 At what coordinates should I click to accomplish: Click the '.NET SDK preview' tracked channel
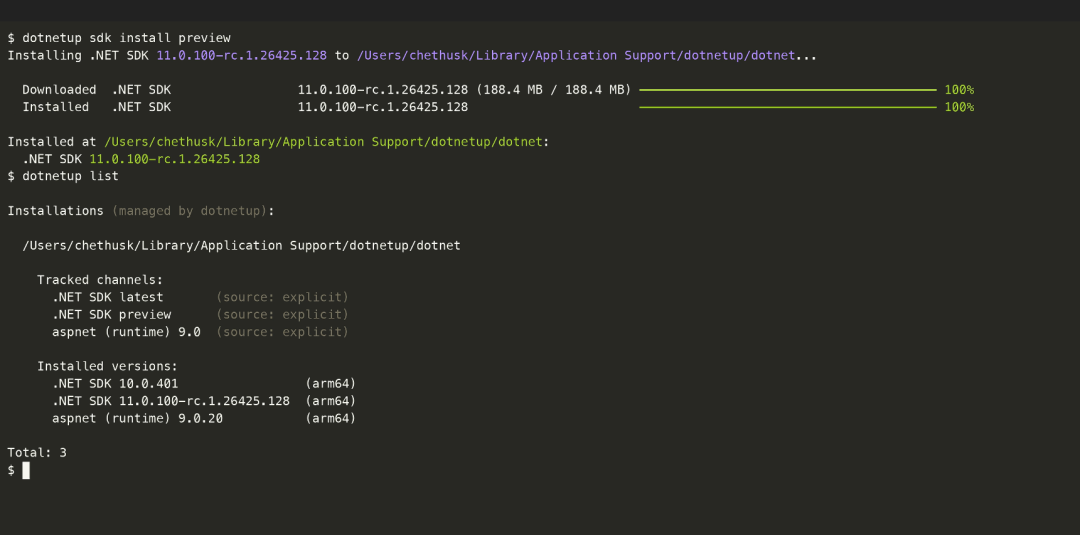pos(112,315)
